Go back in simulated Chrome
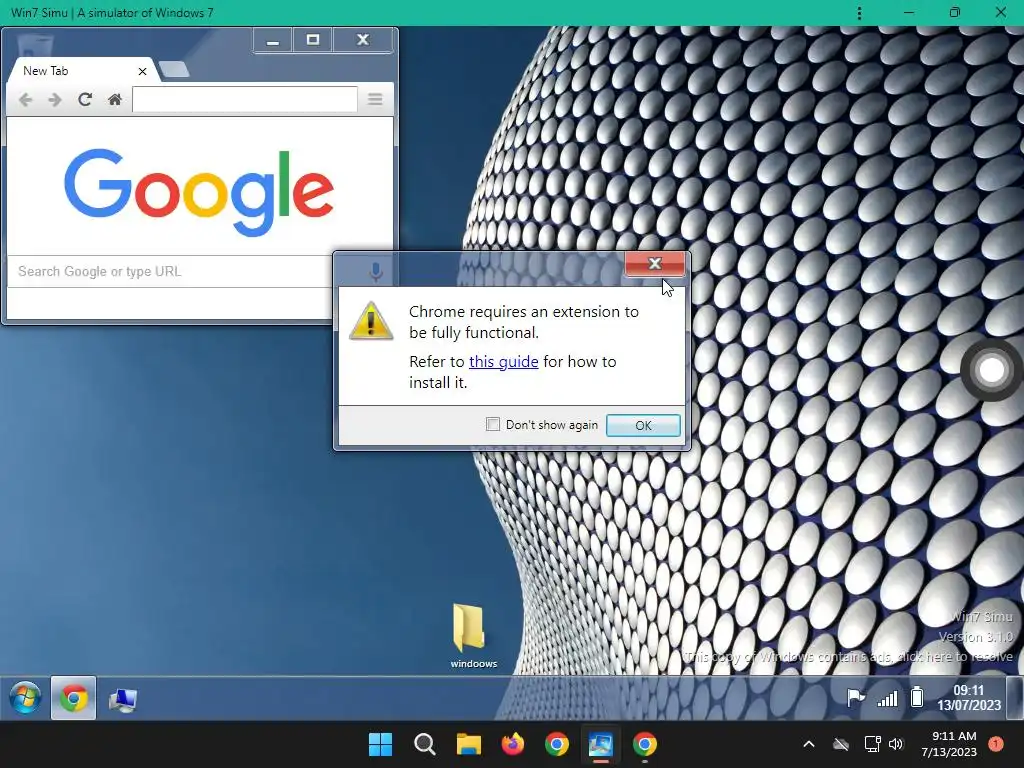 tap(25, 100)
